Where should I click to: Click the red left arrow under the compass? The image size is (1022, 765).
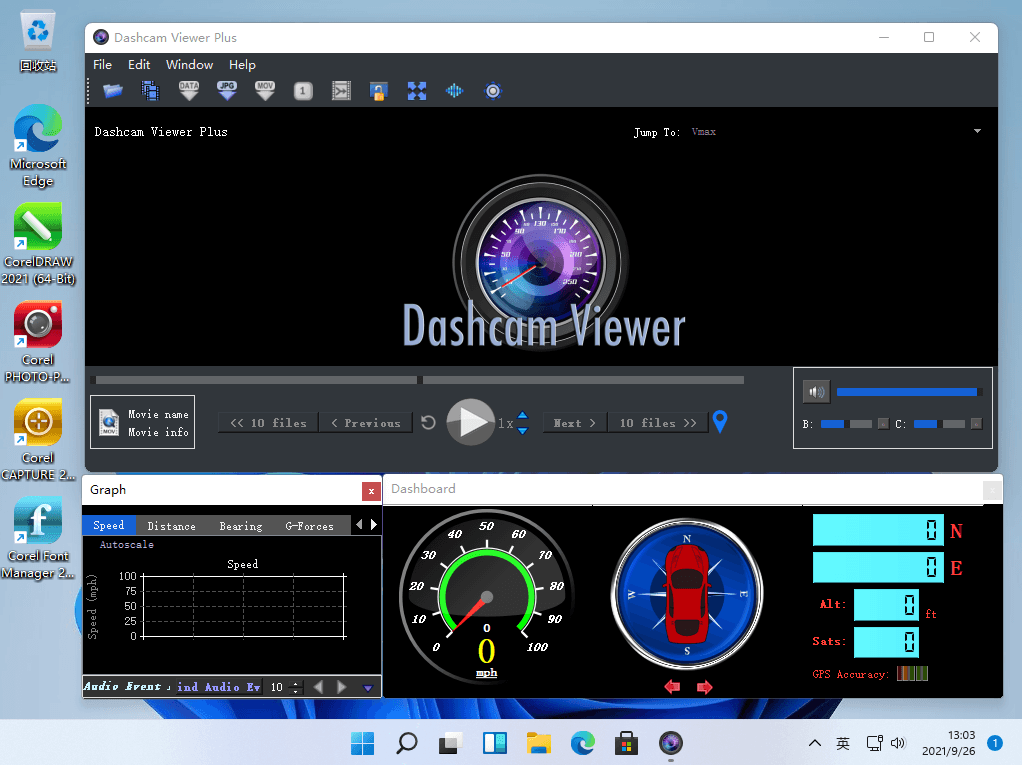click(x=672, y=687)
